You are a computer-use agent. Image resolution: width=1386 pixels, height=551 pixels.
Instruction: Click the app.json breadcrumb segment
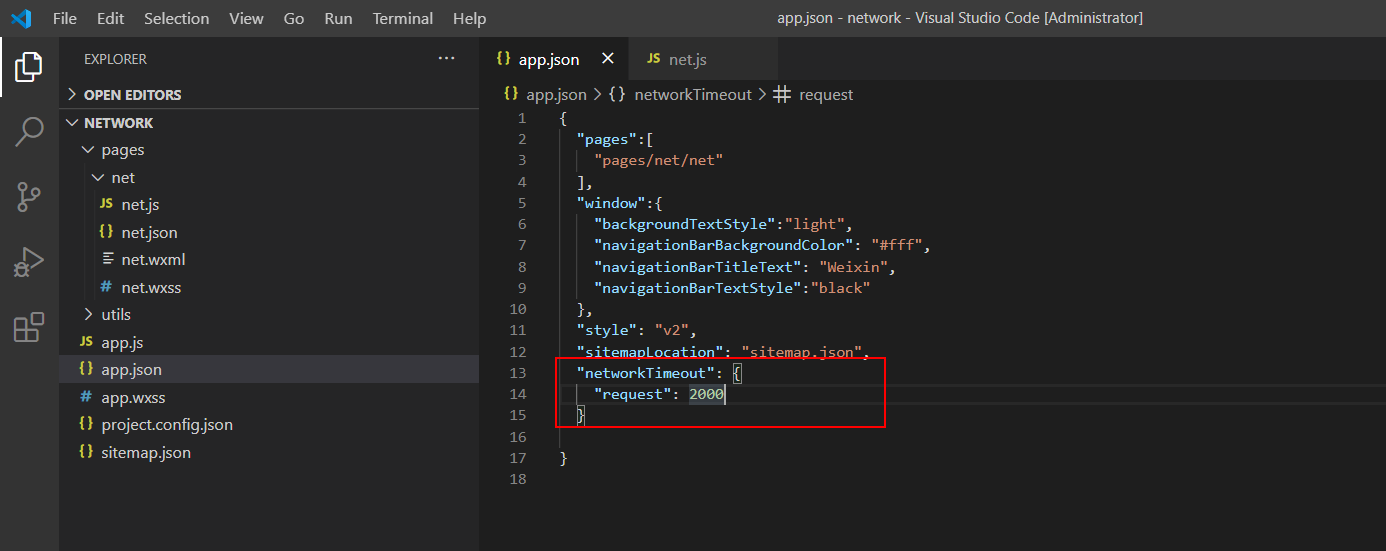(556, 94)
